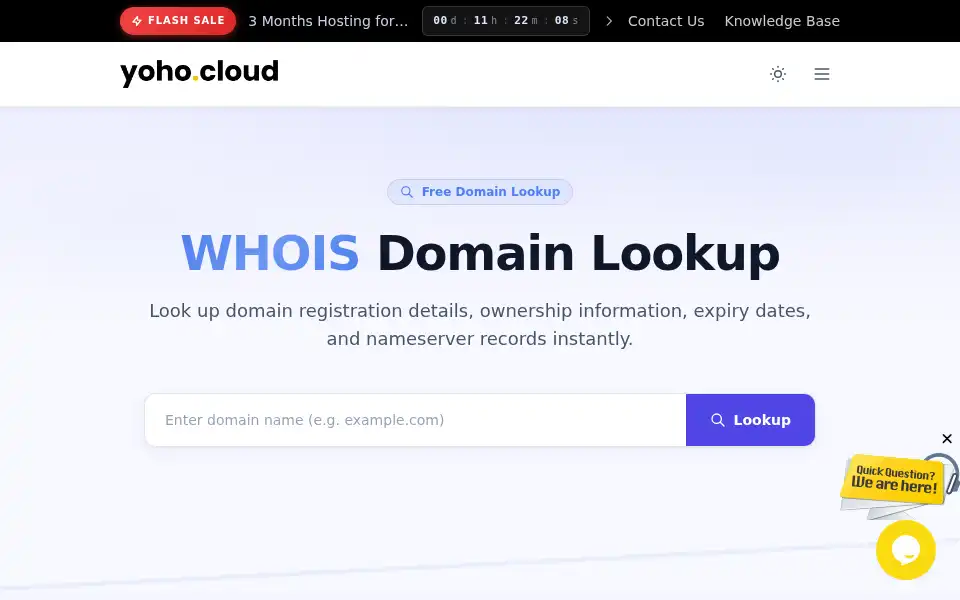Focus the domain name input field

tap(416, 420)
